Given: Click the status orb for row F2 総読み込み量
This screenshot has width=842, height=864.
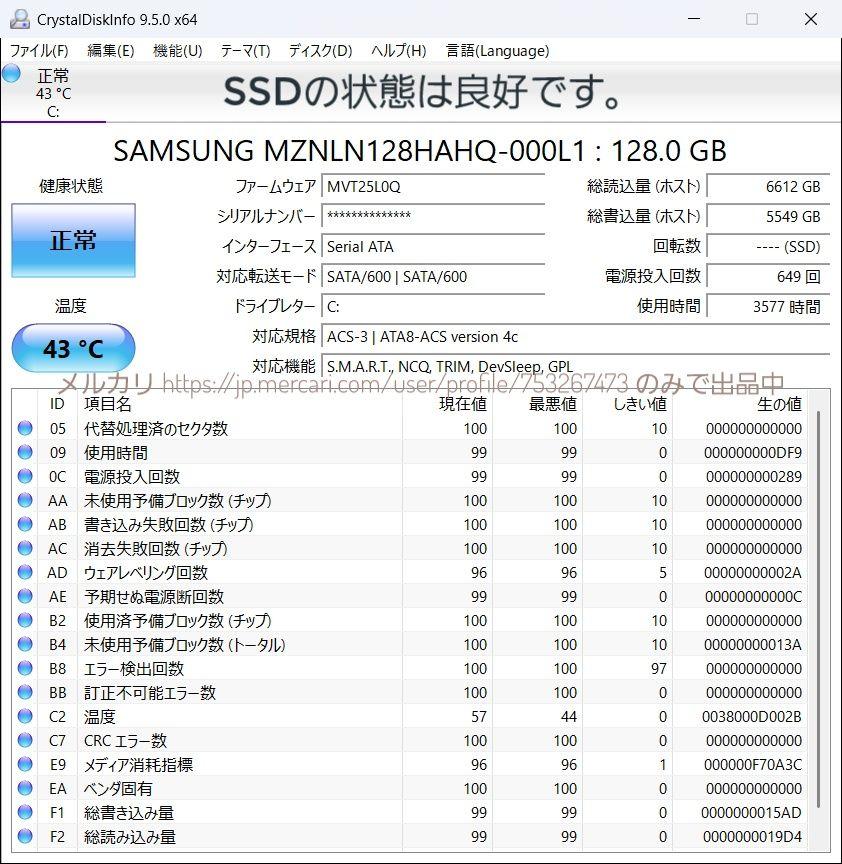Looking at the screenshot, I should click(x=25, y=836).
